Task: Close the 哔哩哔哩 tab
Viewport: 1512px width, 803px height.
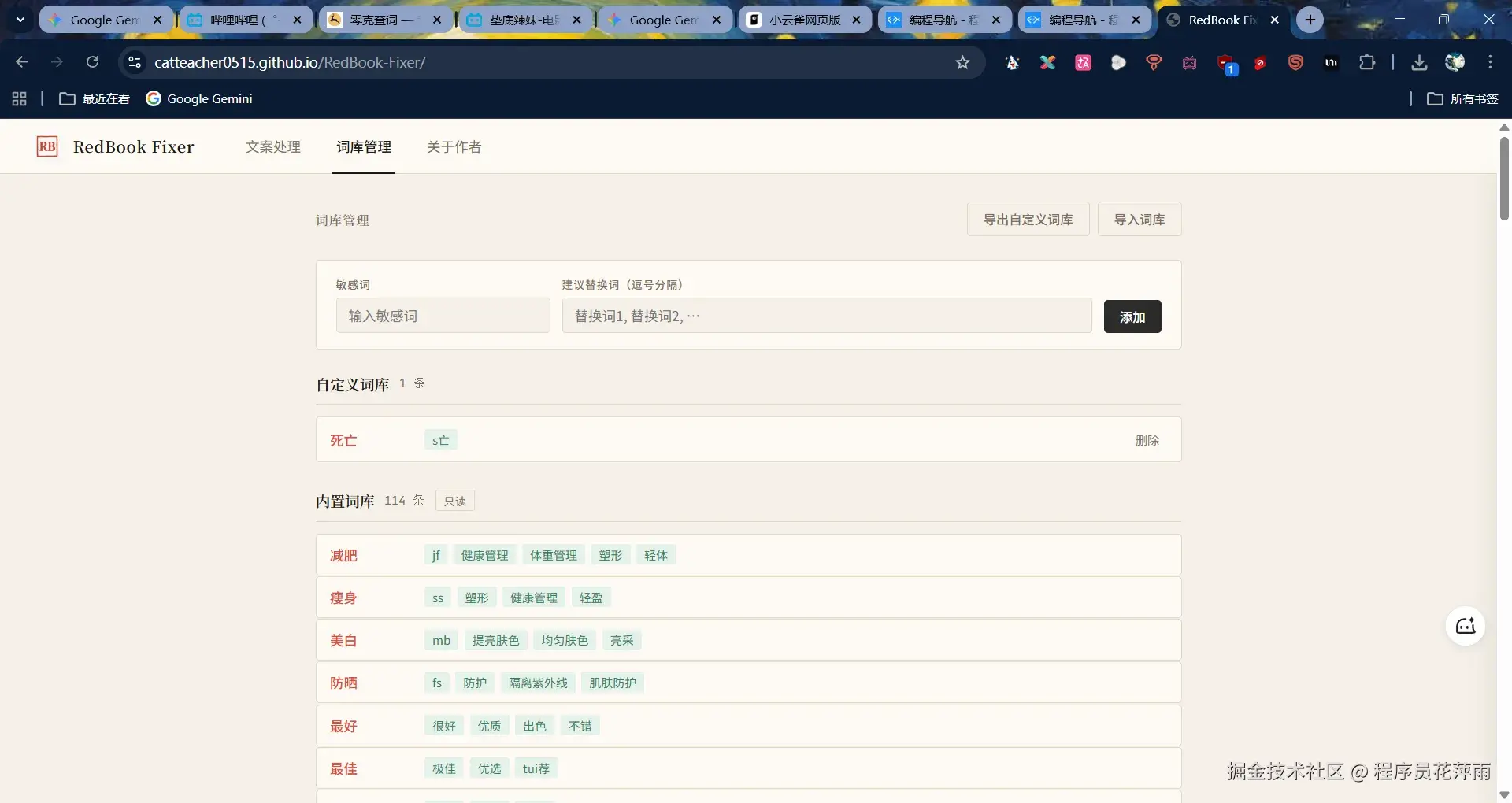Action: point(297,20)
